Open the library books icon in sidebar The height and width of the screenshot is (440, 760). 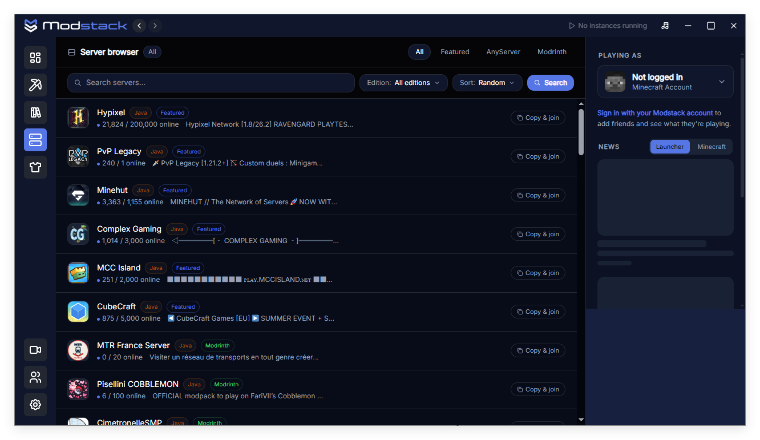point(35,112)
